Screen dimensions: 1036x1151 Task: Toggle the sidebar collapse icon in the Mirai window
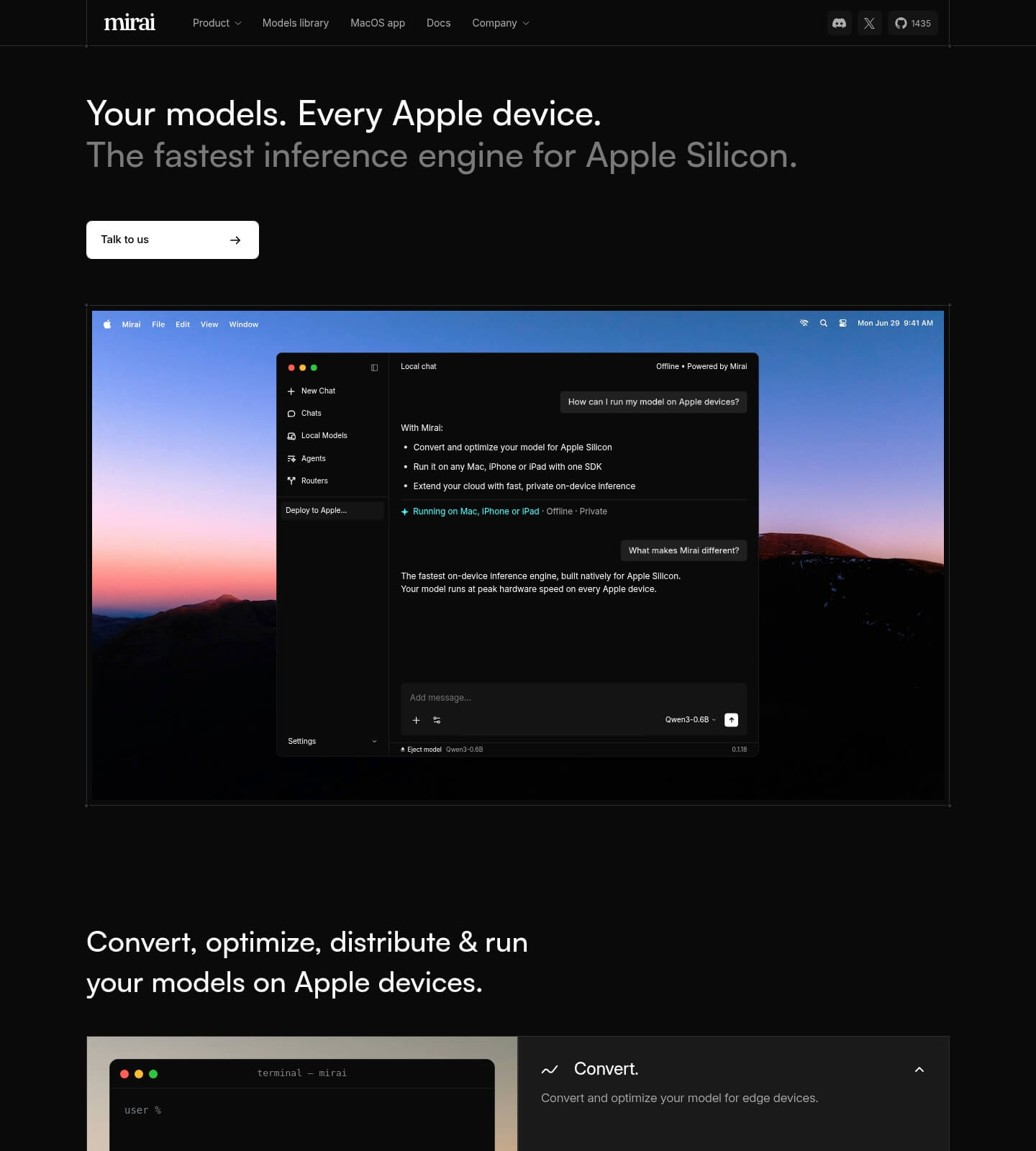click(374, 368)
